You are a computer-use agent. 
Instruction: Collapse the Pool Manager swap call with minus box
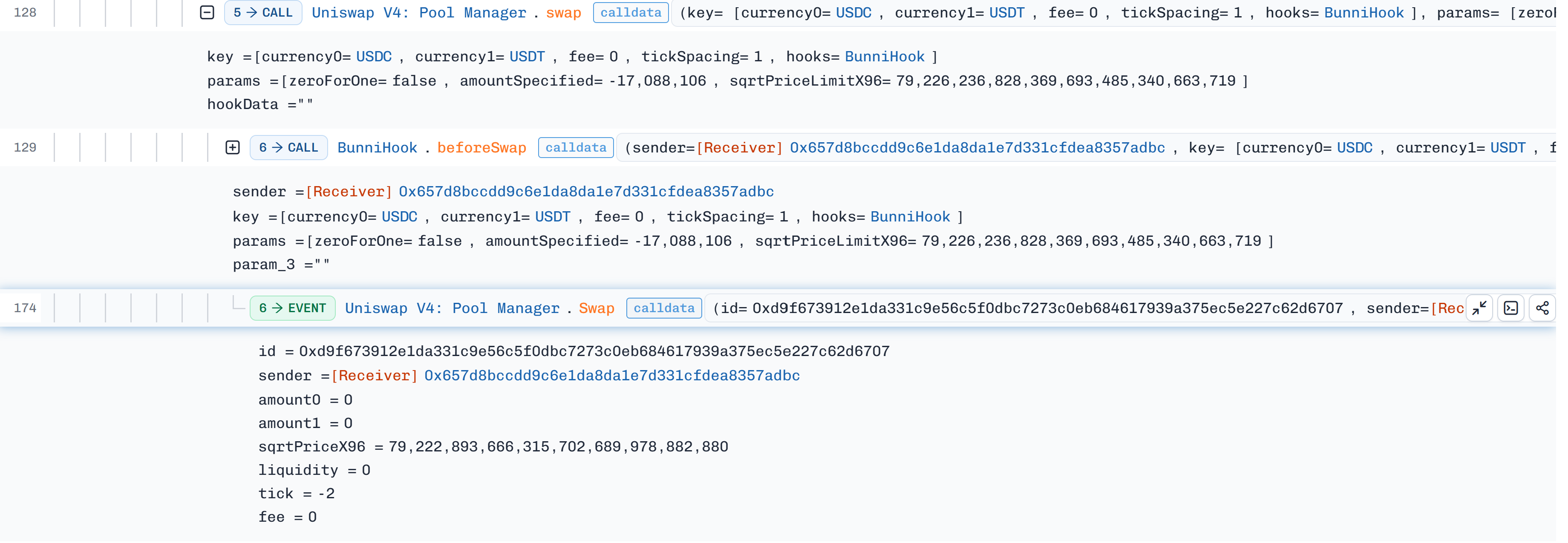tap(207, 13)
